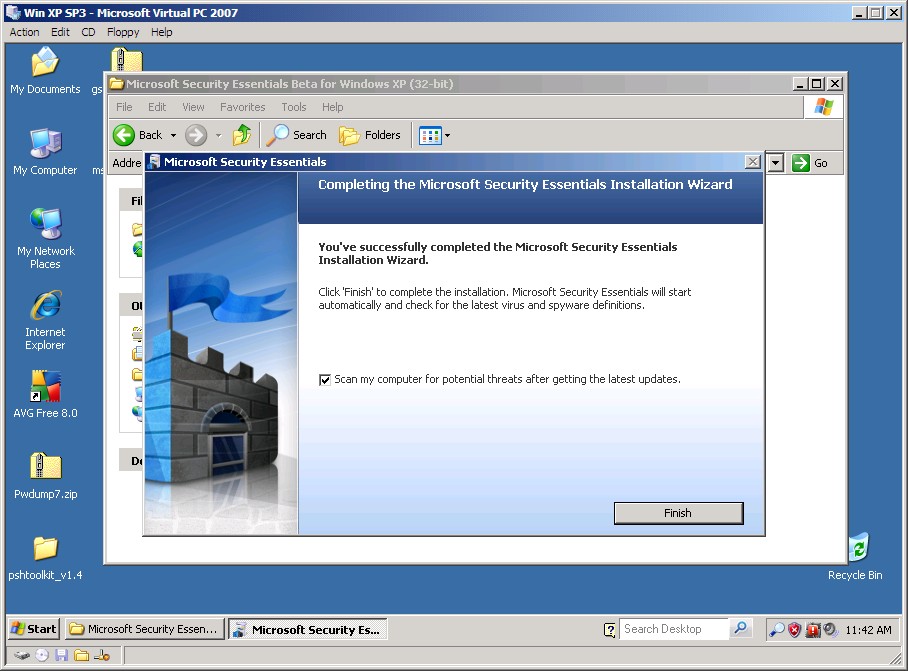Screen dimensions: 908x671
Task: Expand the Back history dropdown arrow
Action: (x=173, y=135)
